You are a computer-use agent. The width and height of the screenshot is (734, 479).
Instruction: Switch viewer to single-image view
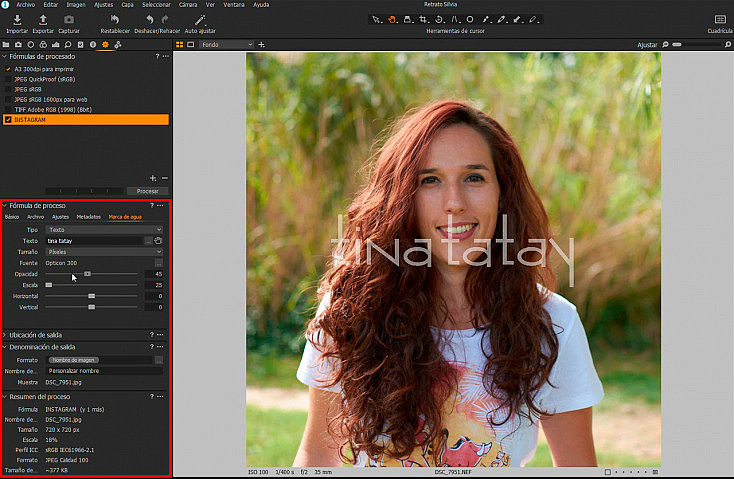191,44
